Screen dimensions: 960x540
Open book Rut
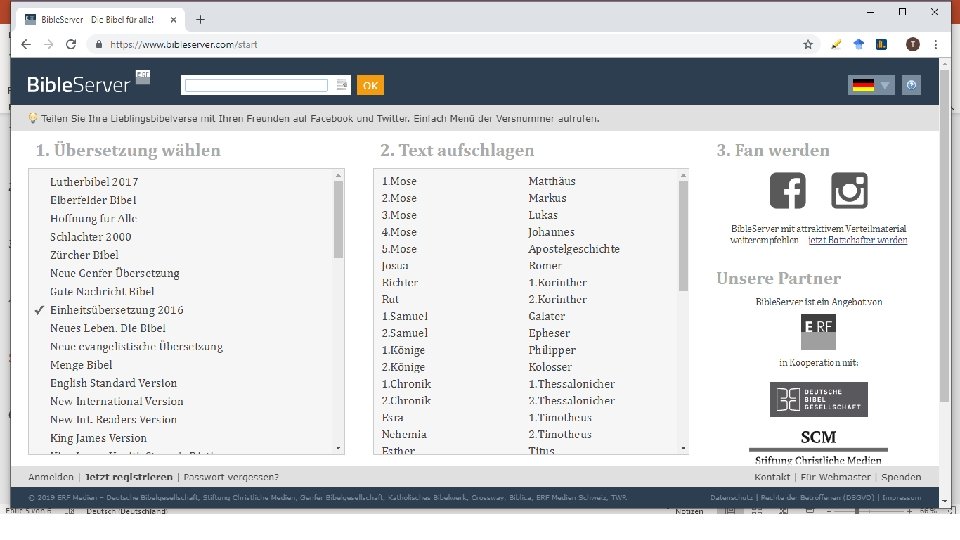[390, 299]
